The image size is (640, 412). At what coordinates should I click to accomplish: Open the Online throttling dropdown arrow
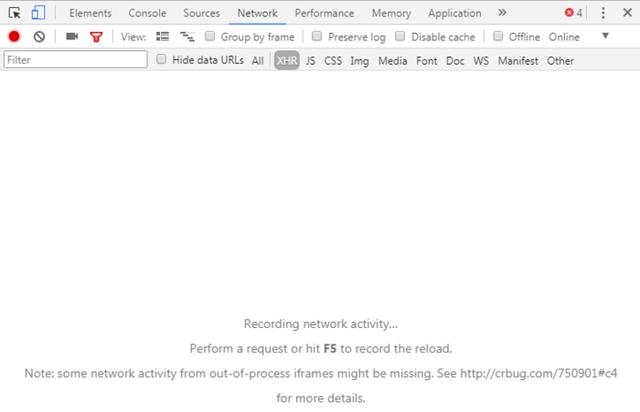(606, 36)
